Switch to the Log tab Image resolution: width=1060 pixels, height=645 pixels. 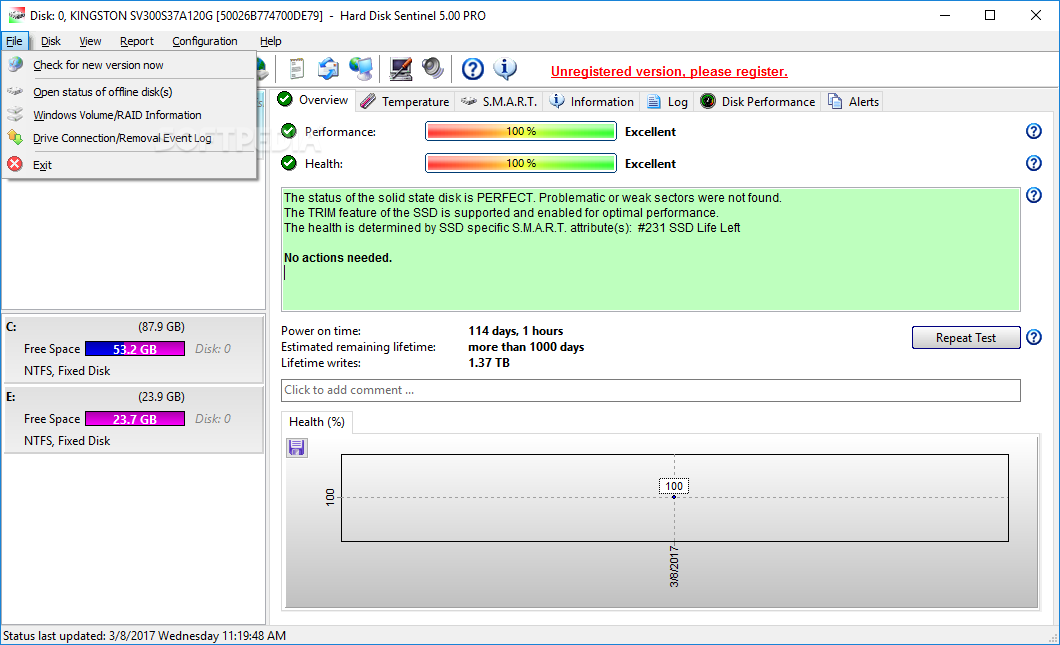click(668, 101)
